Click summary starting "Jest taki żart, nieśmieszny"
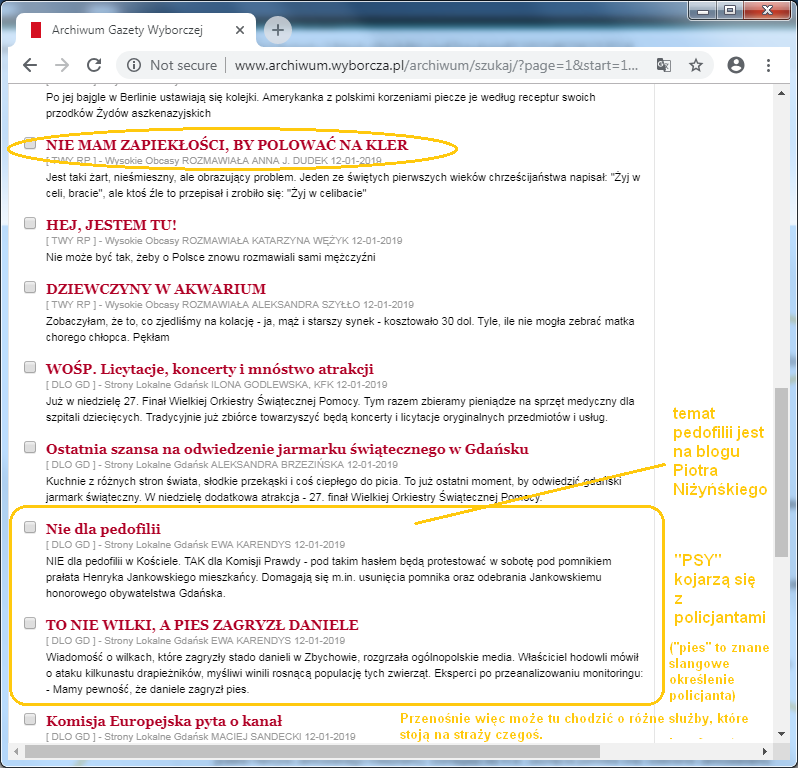The image size is (798, 768). pos(343,185)
